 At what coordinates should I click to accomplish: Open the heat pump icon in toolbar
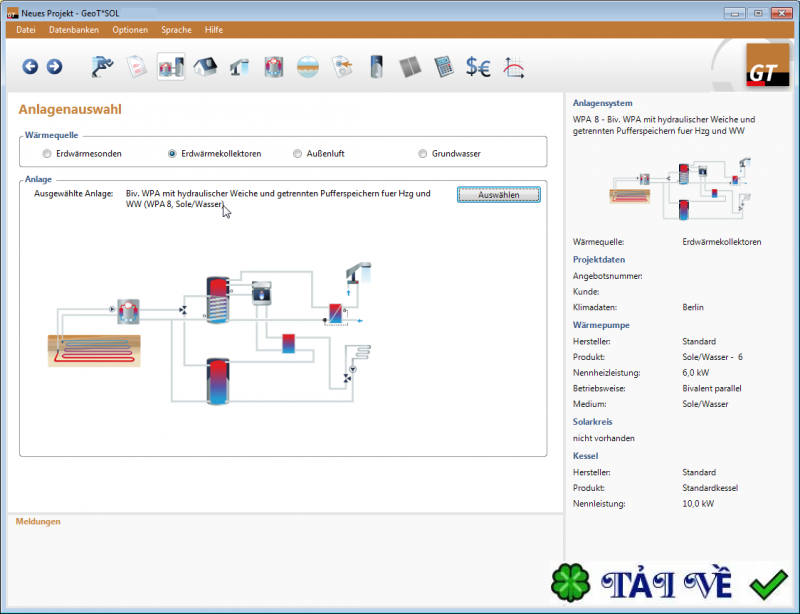(x=274, y=67)
